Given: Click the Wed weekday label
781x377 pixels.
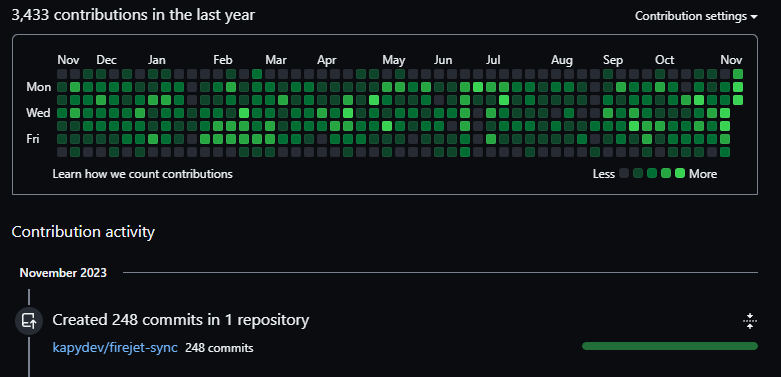Looking at the screenshot, I should [x=38, y=113].
